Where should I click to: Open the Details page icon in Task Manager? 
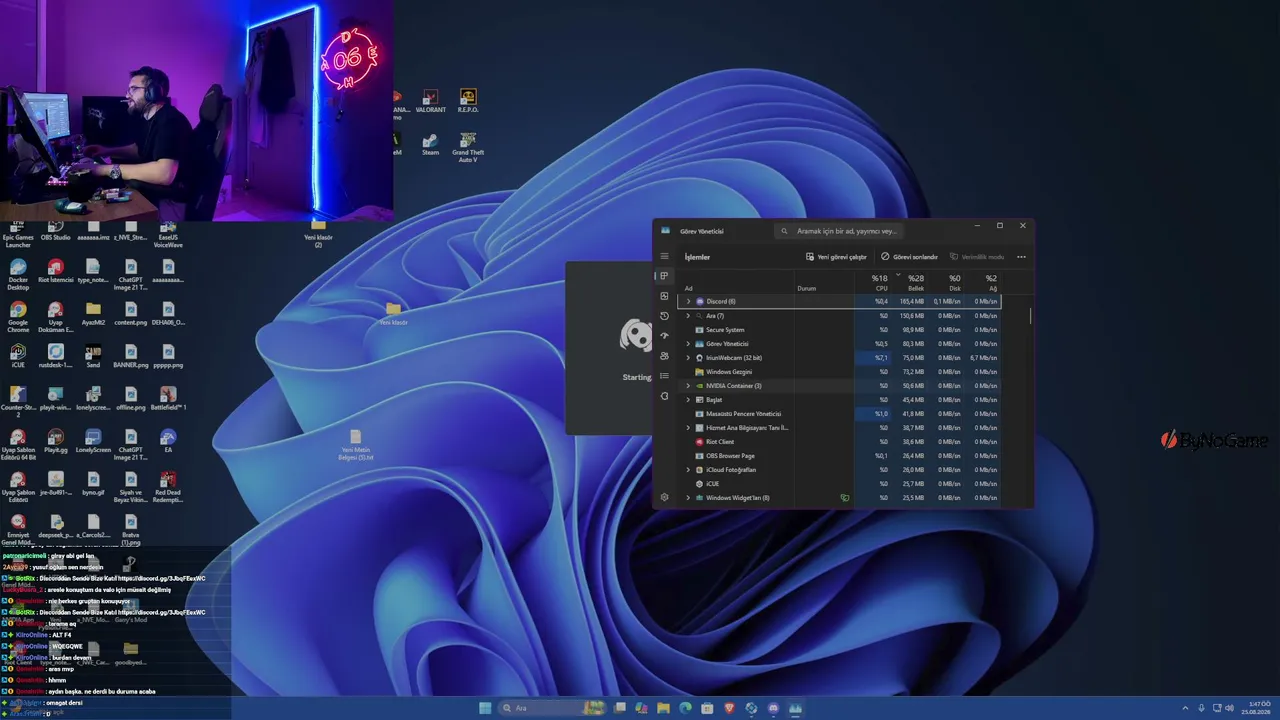pos(664,376)
